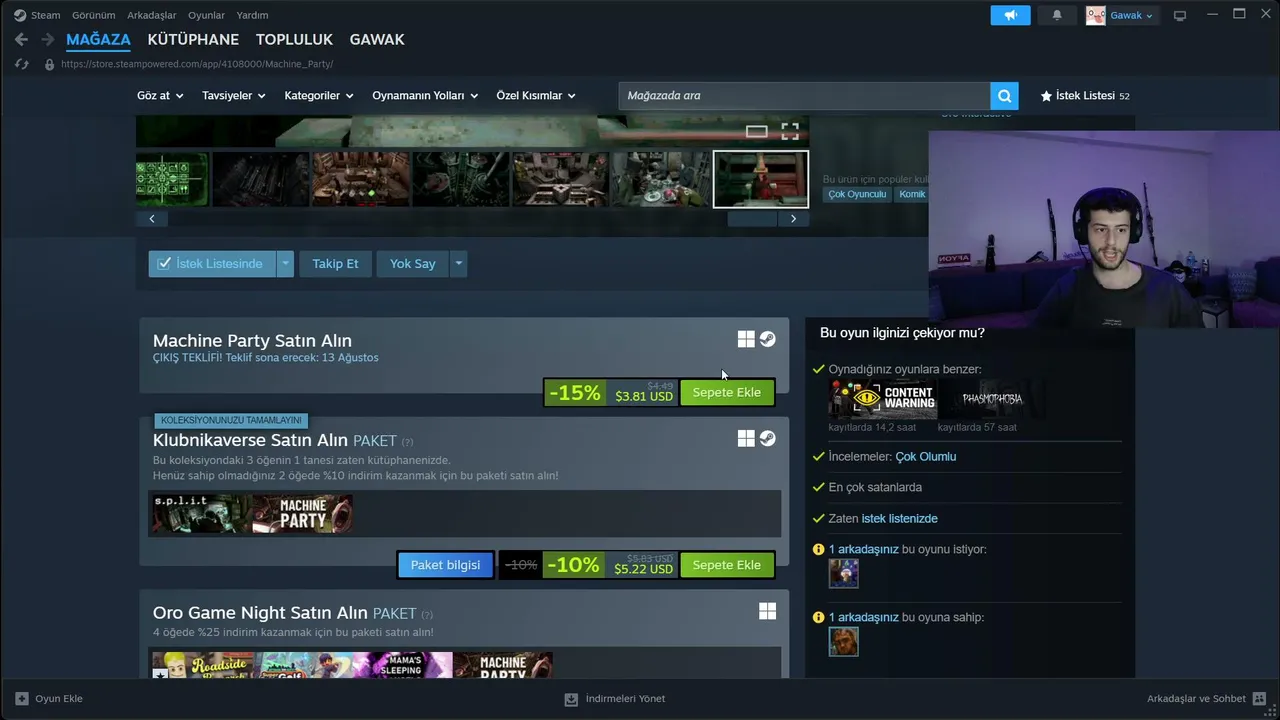The height and width of the screenshot is (720, 1280).
Task: Click the help icon beside Oro Game Night PAKET
Action: click(x=427, y=615)
